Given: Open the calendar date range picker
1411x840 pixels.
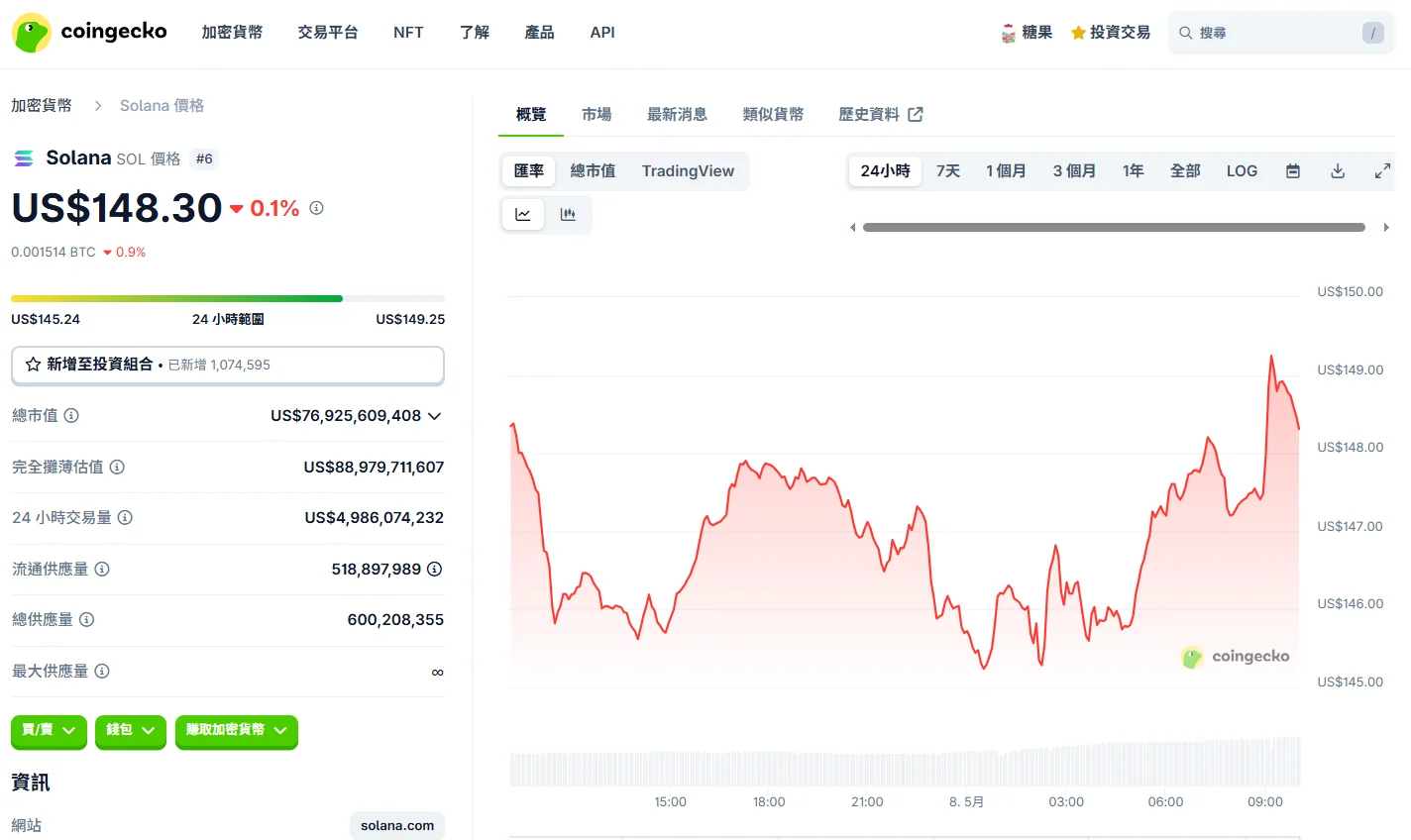Looking at the screenshot, I should coord(1293,171).
